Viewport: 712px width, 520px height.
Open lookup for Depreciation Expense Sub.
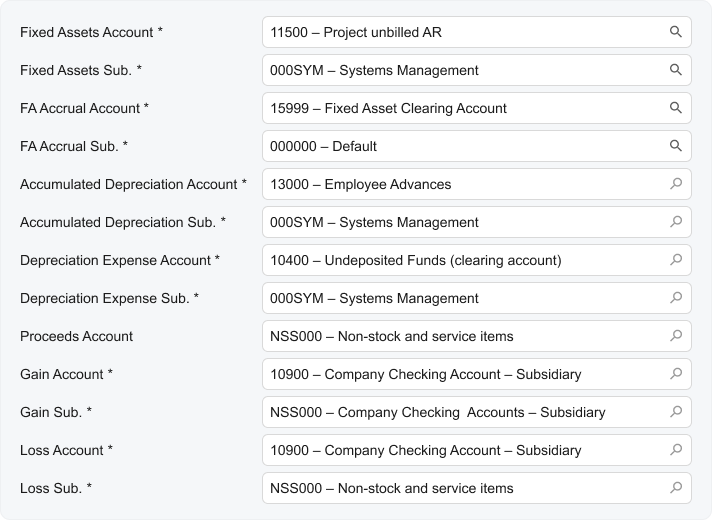[676, 298]
